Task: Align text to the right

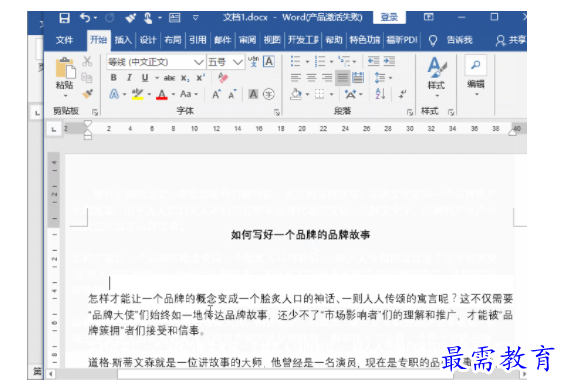Action: click(x=327, y=77)
